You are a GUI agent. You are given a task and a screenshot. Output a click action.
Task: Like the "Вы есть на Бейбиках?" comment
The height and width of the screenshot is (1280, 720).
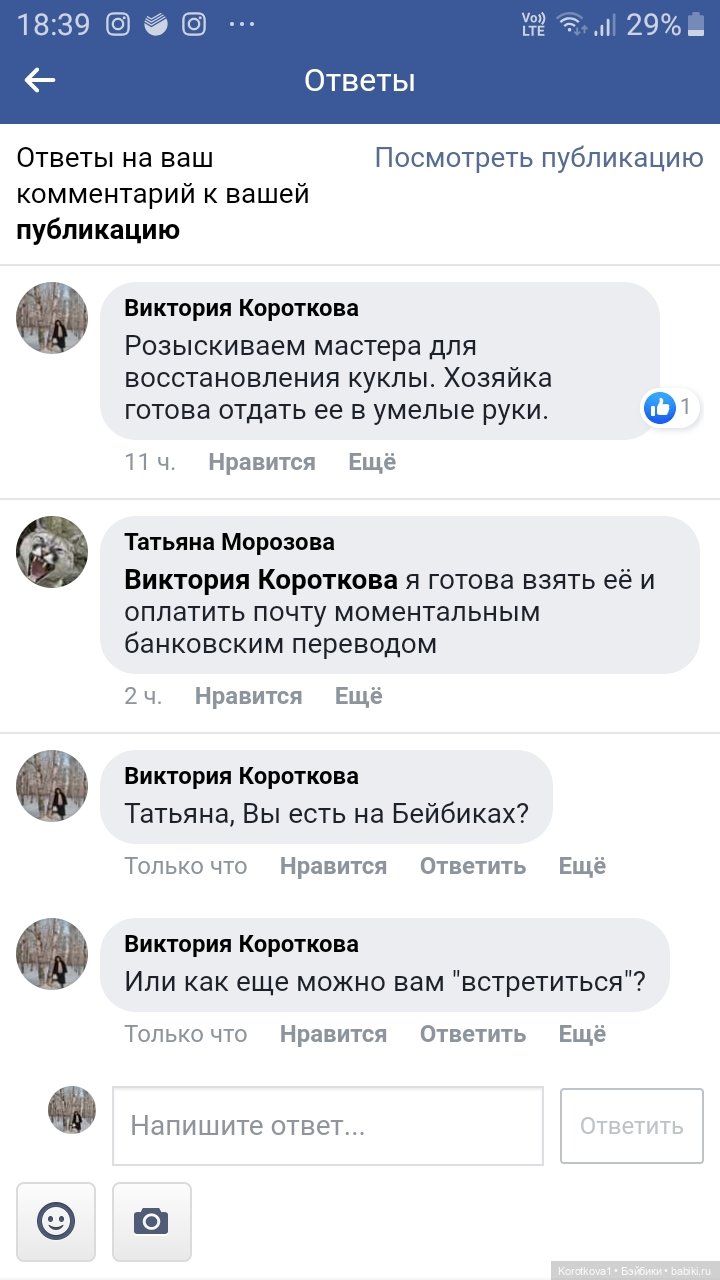[333, 866]
